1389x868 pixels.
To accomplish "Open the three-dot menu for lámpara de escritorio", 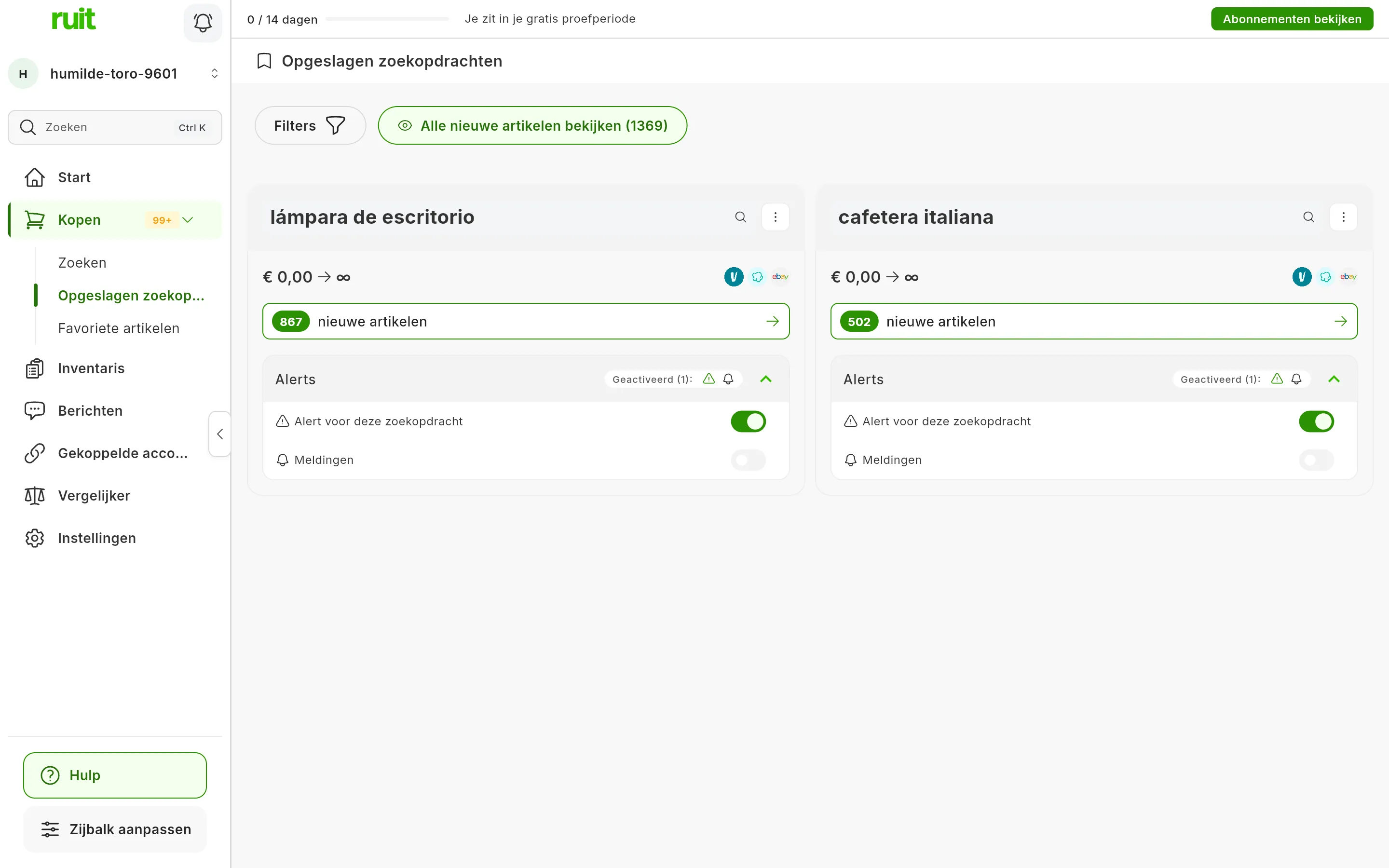I will coord(775,217).
